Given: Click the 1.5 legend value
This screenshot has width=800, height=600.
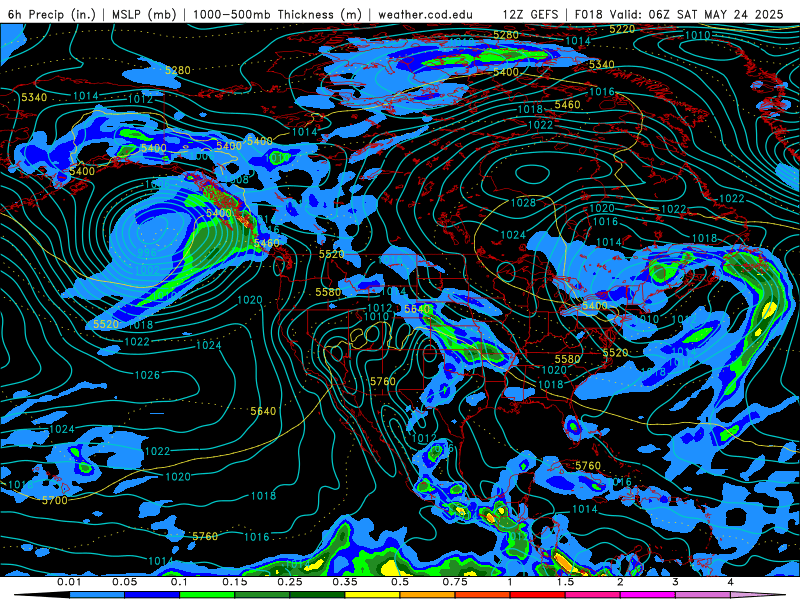Looking at the screenshot, I should point(565,582).
